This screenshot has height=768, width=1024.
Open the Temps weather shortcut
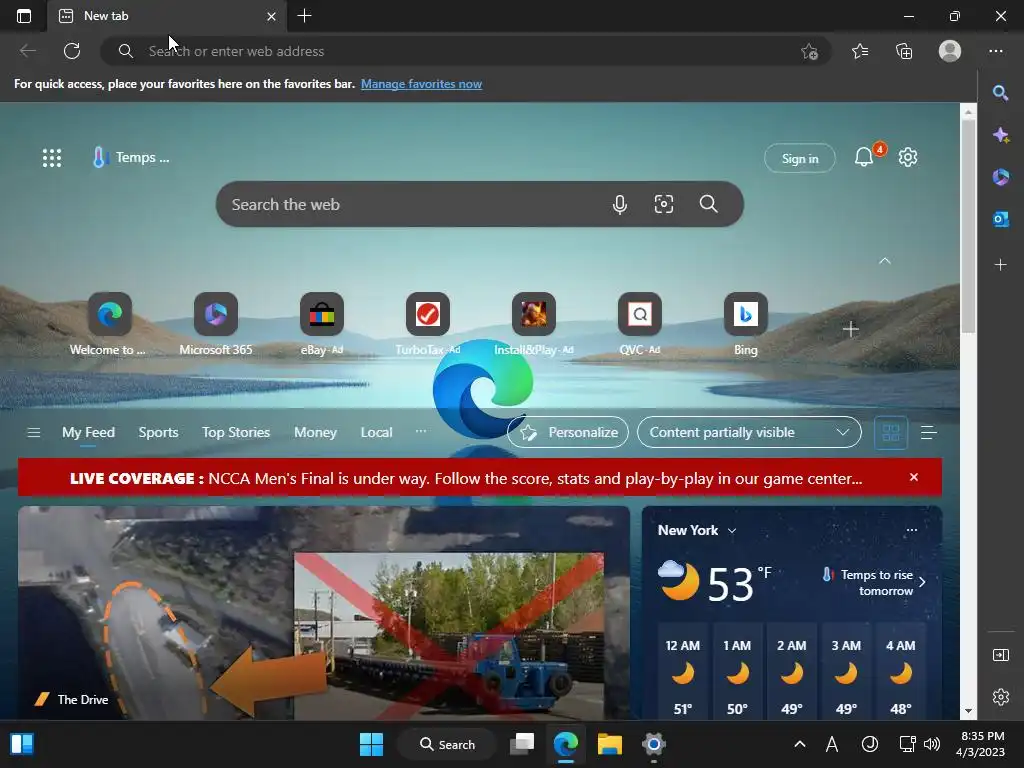point(131,157)
